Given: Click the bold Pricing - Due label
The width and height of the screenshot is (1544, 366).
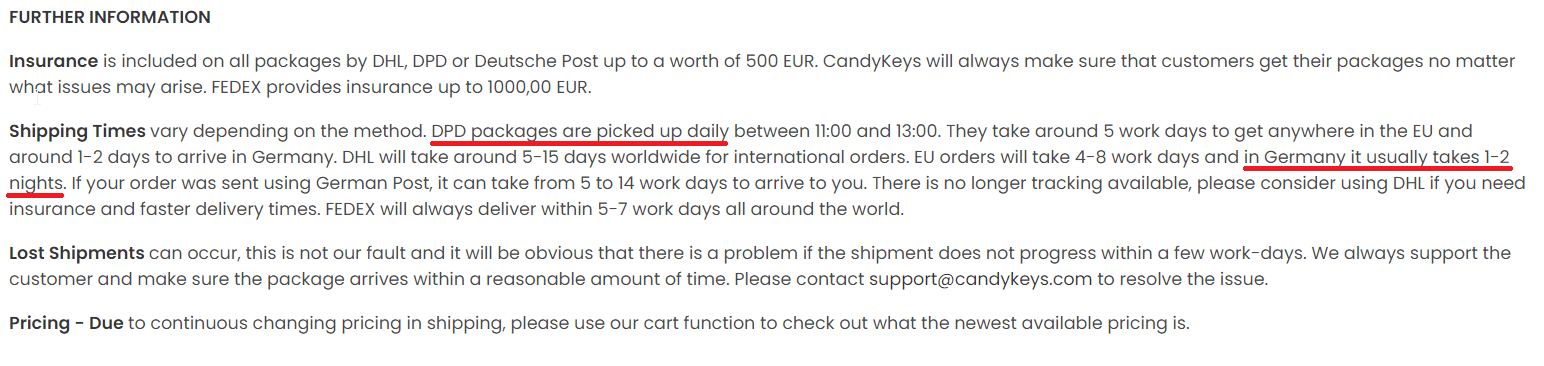Looking at the screenshot, I should [x=66, y=323].
